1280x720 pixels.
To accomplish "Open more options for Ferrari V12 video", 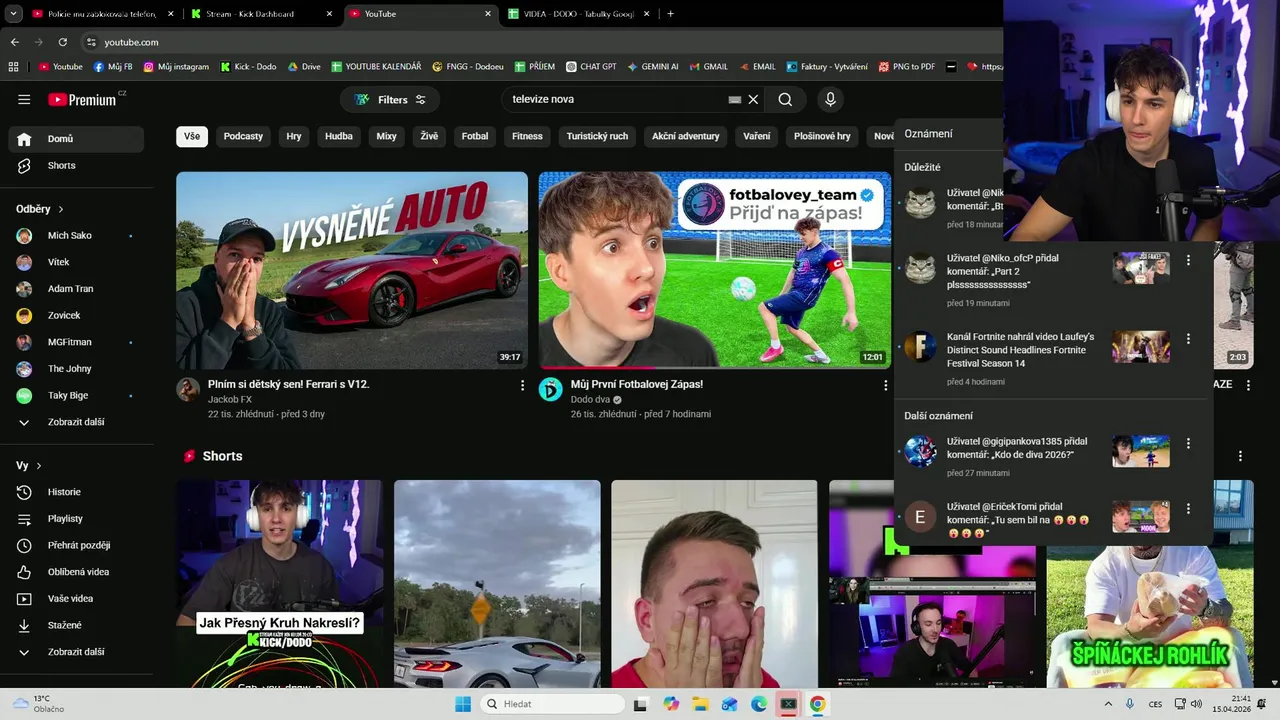I will pos(522,385).
